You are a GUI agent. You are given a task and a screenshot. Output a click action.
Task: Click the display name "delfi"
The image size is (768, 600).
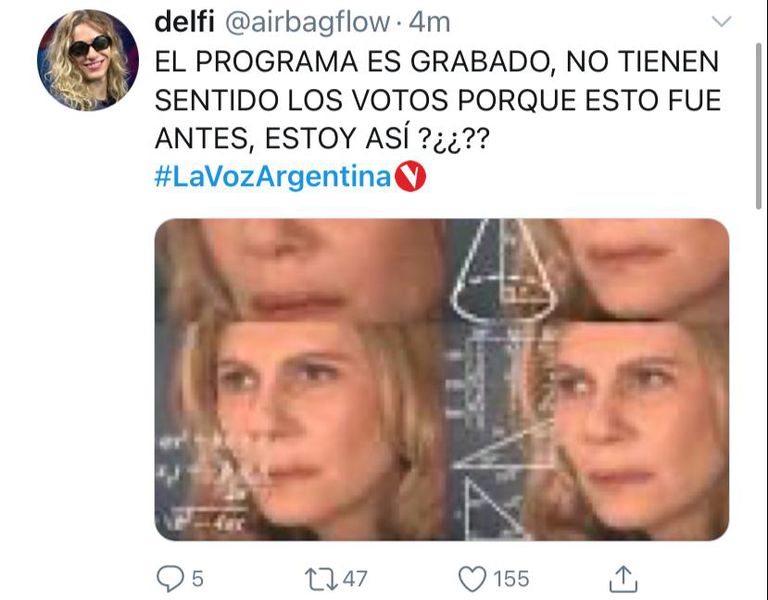pyautogui.click(x=184, y=22)
